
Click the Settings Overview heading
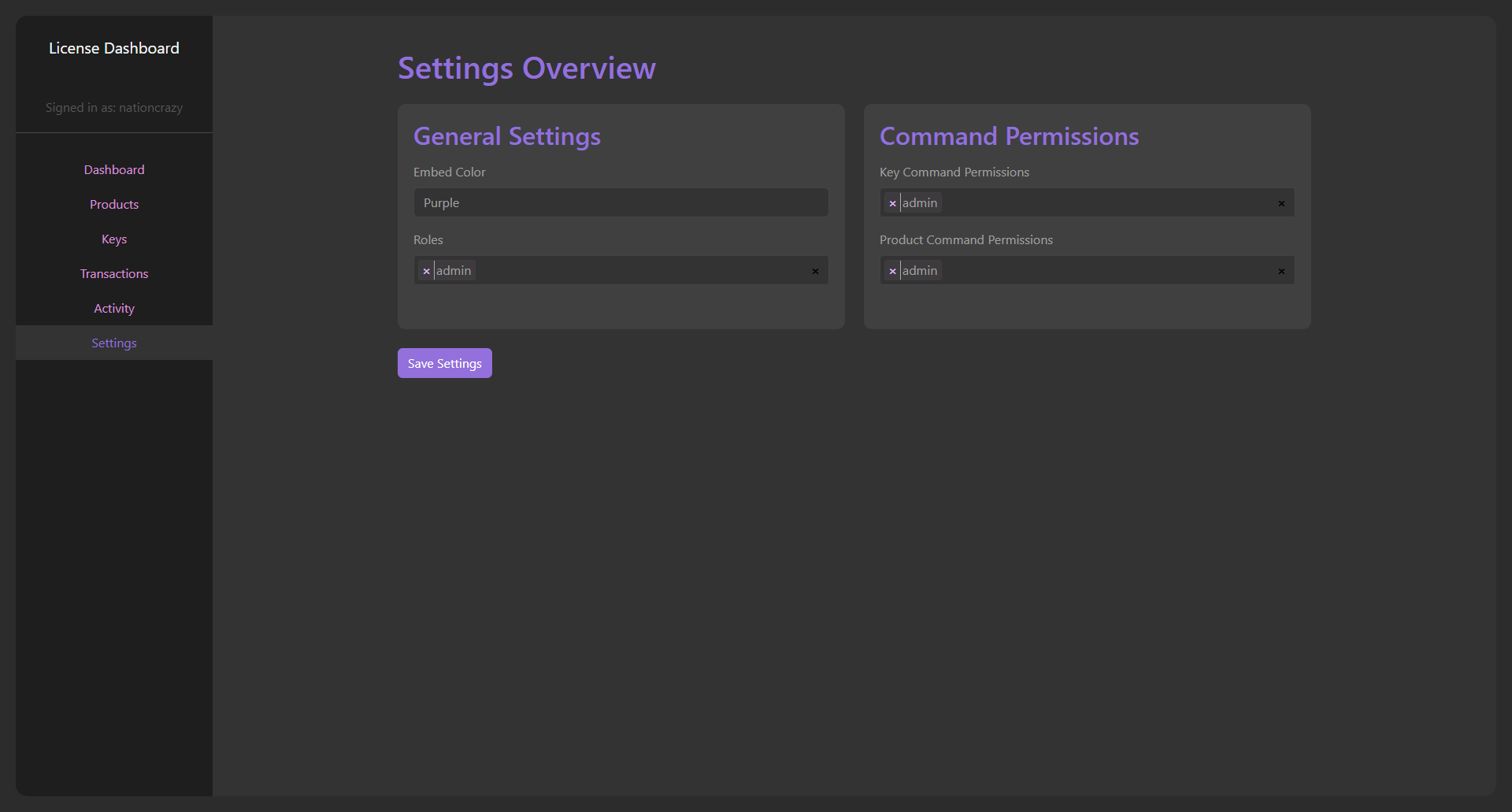[526, 69]
